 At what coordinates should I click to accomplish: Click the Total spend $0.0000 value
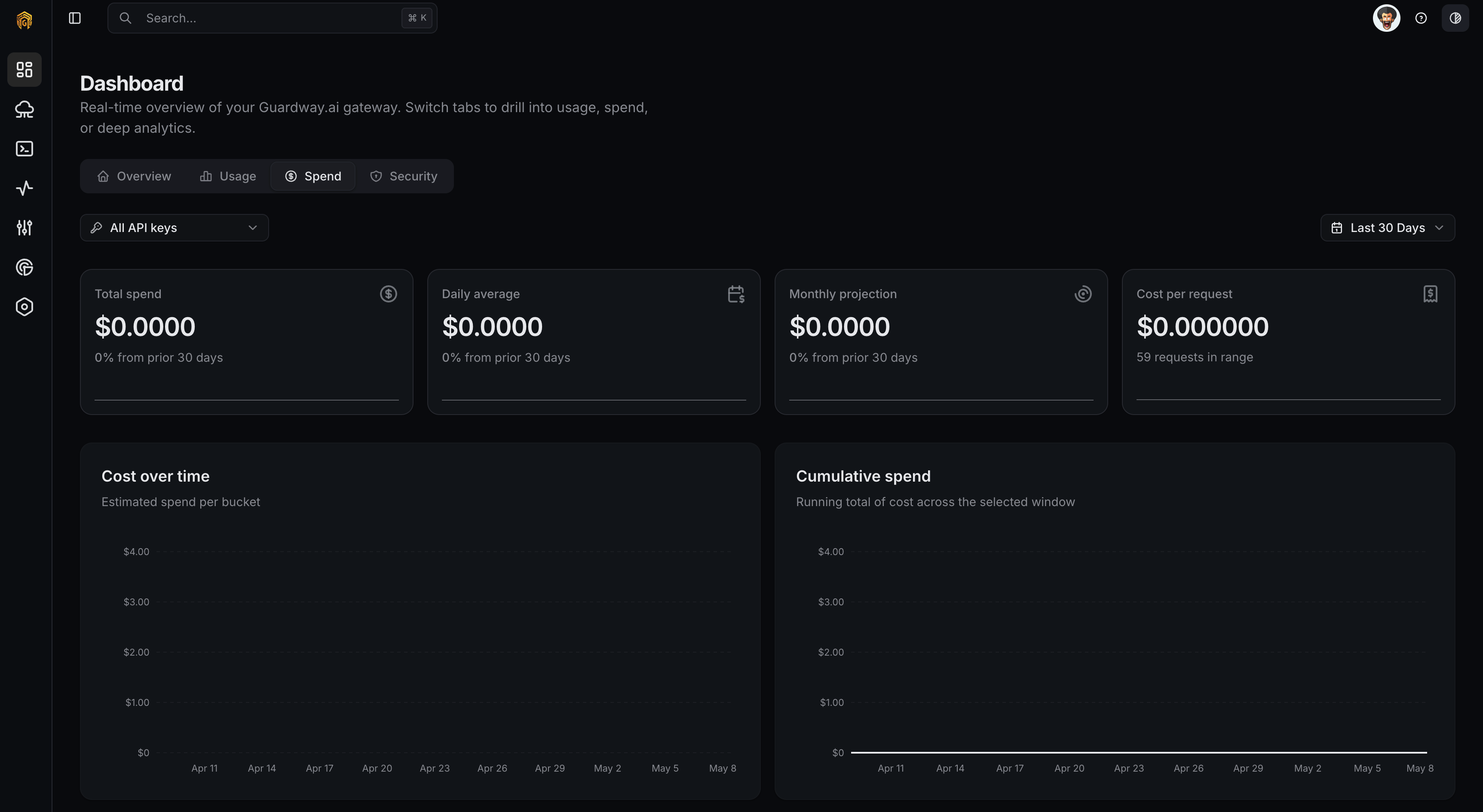point(145,327)
